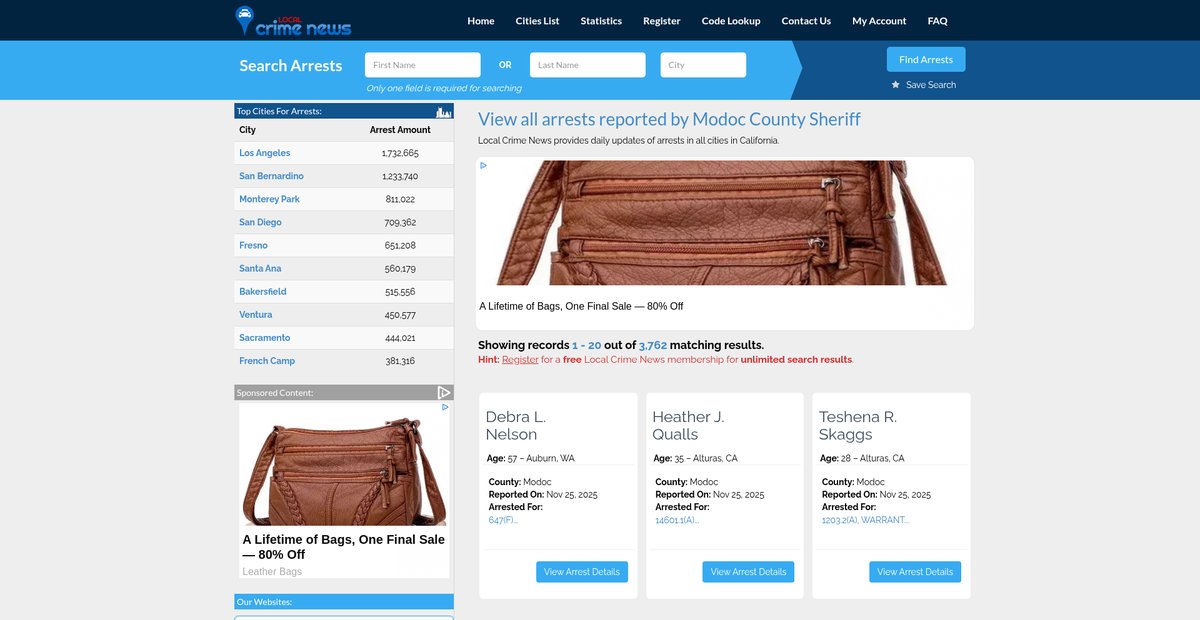The height and width of the screenshot is (620, 1200).
Task: Open the Monterey Park city link
Action: (269, 199)
